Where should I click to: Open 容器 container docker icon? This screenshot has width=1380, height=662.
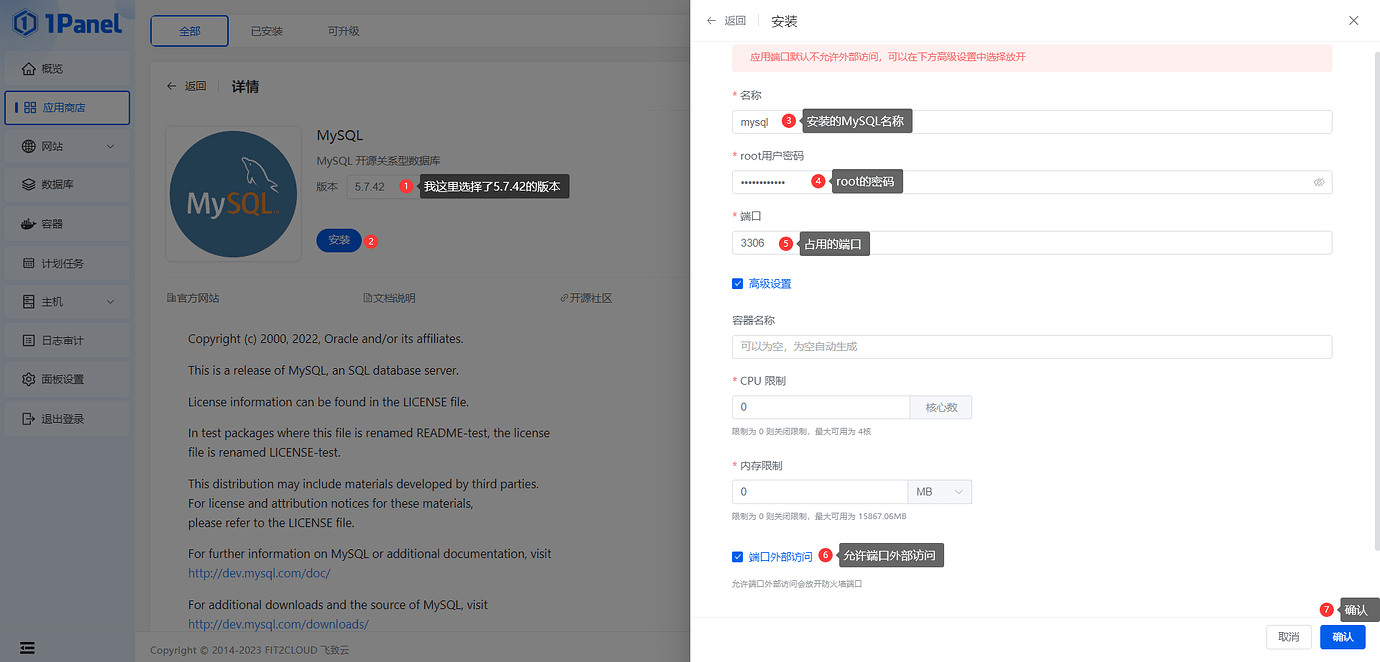click(28, 224)
